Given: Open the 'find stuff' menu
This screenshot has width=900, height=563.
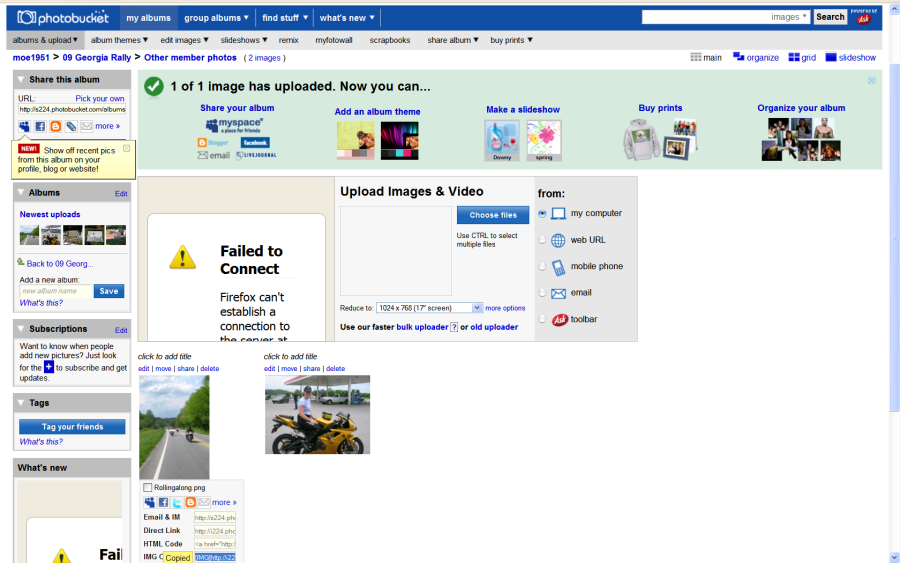Looking at the screenshot, I should click(285, 18).
